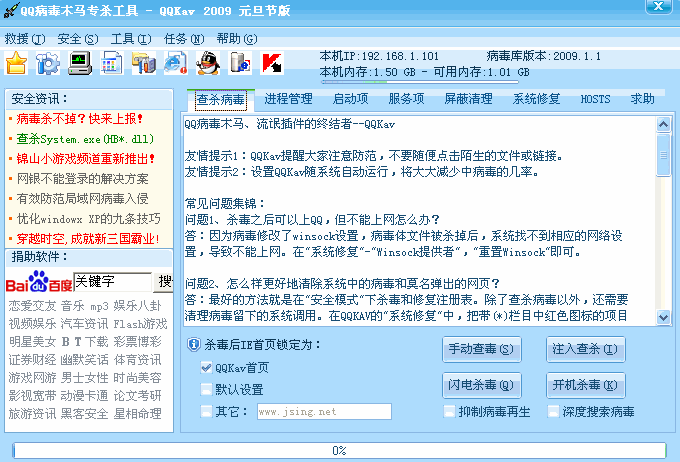The image size is (680, 462).
Task: Click the text area vertical scrollbar thumb
Action: point(663,155)
